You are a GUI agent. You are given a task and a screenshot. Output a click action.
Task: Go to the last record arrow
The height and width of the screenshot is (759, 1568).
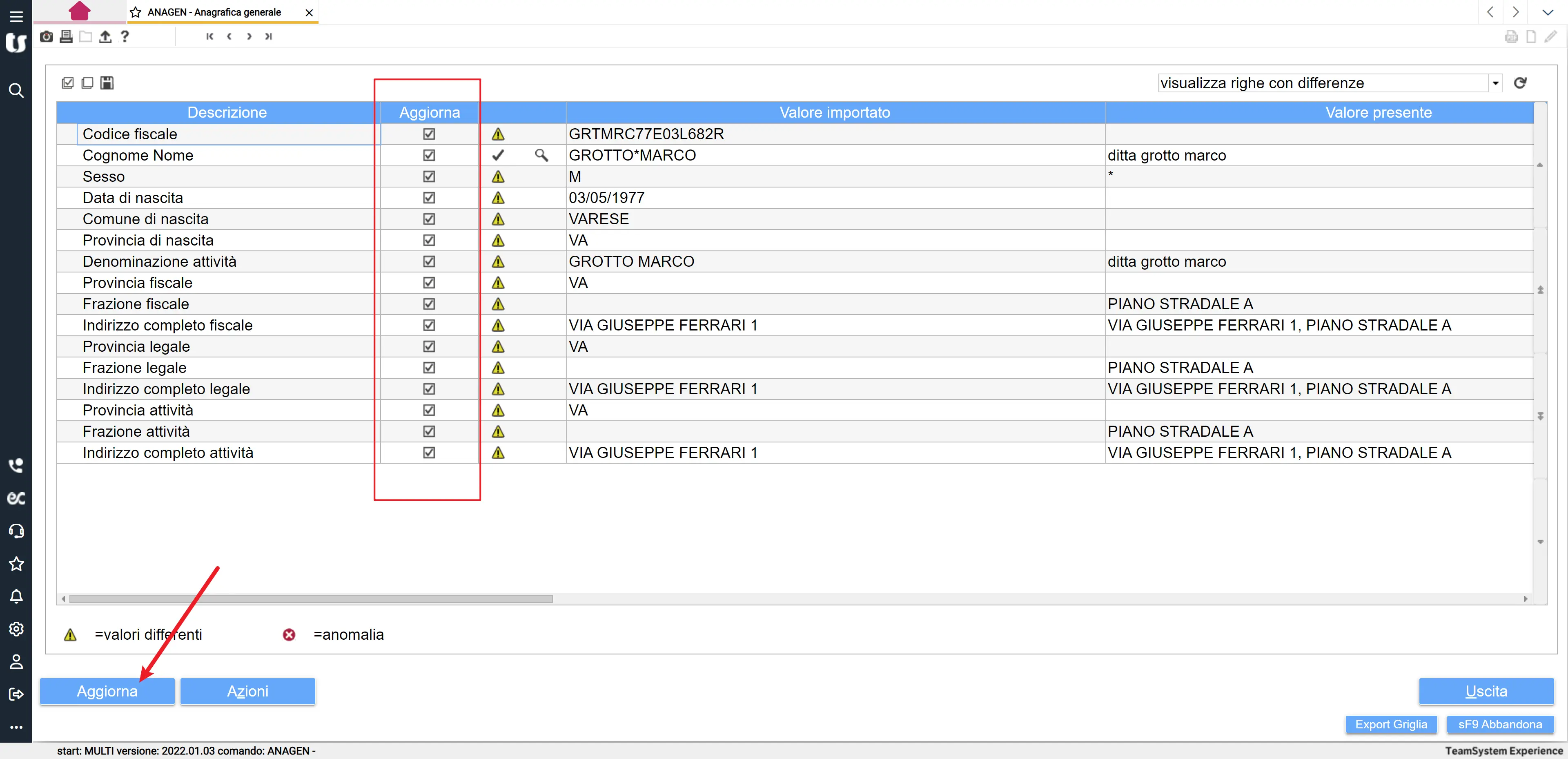click(268, 36)
